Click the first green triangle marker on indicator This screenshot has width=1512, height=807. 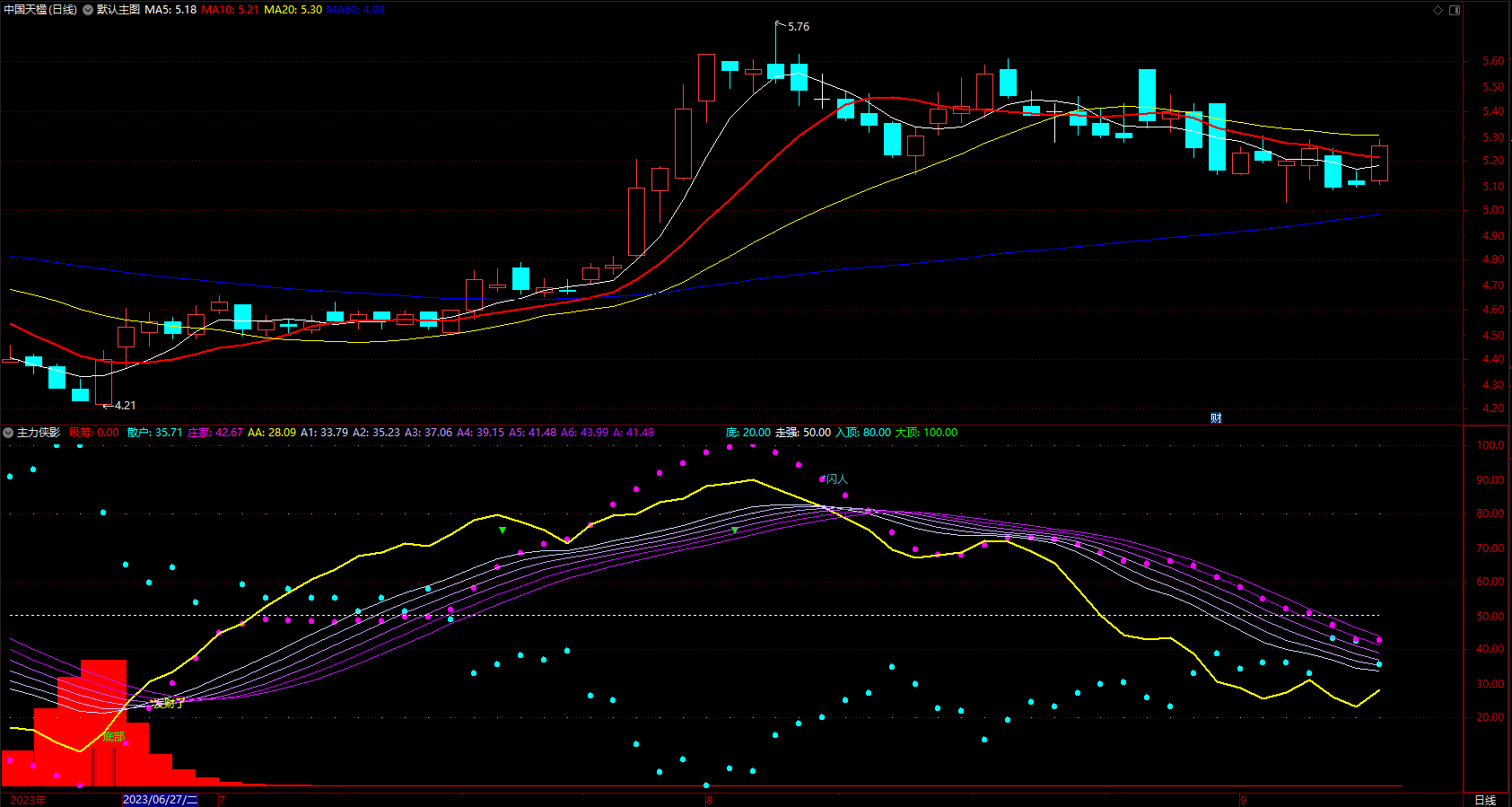pyautogui.click(x=503, y=531)
